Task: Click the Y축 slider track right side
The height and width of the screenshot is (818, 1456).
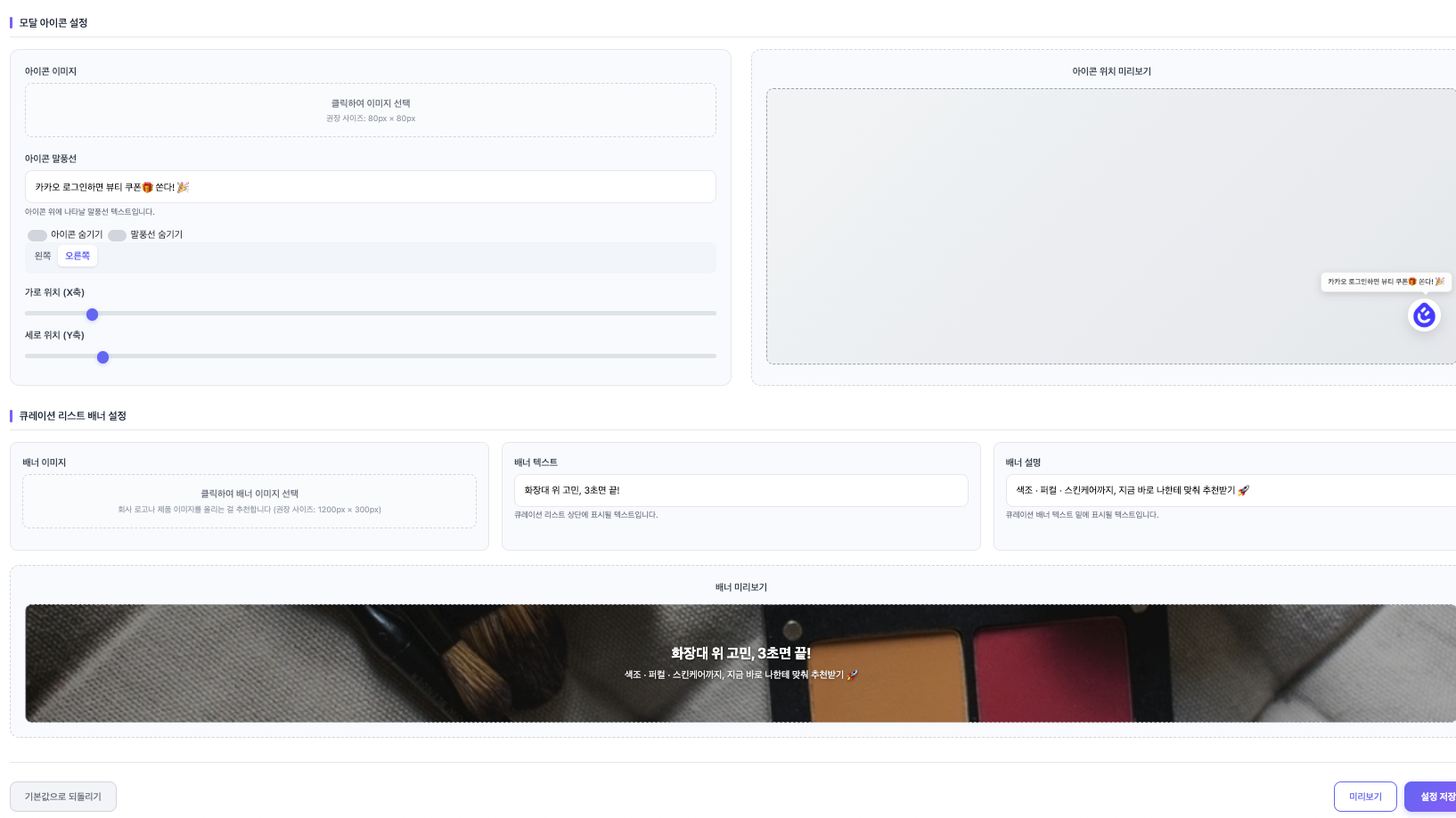Action: coord(535,356)
